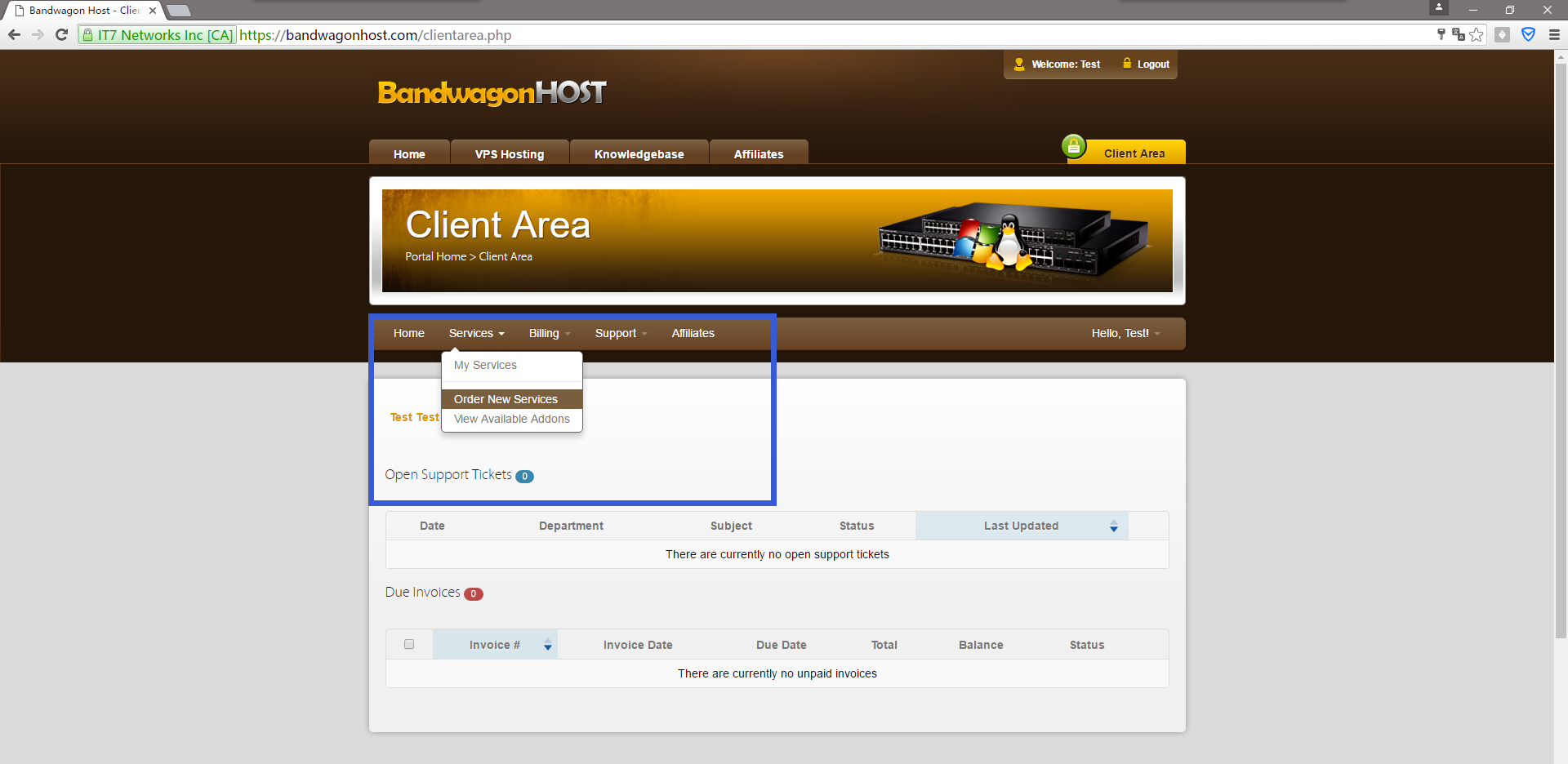The width and height of the screenshot is (1568, 764).
Task: Choose View Available Addons from menu
Action: click(511, 419)
